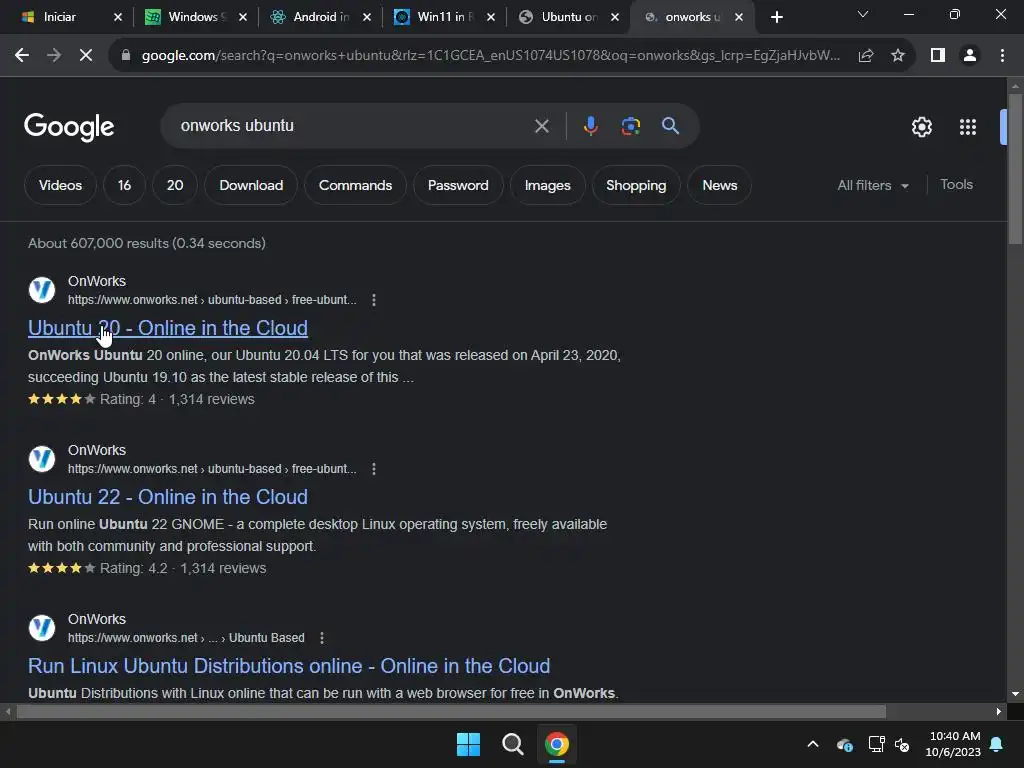Open Ubuntu 20 - Online in the Cloud
1024x768 pixels.
tap(168, 328)
